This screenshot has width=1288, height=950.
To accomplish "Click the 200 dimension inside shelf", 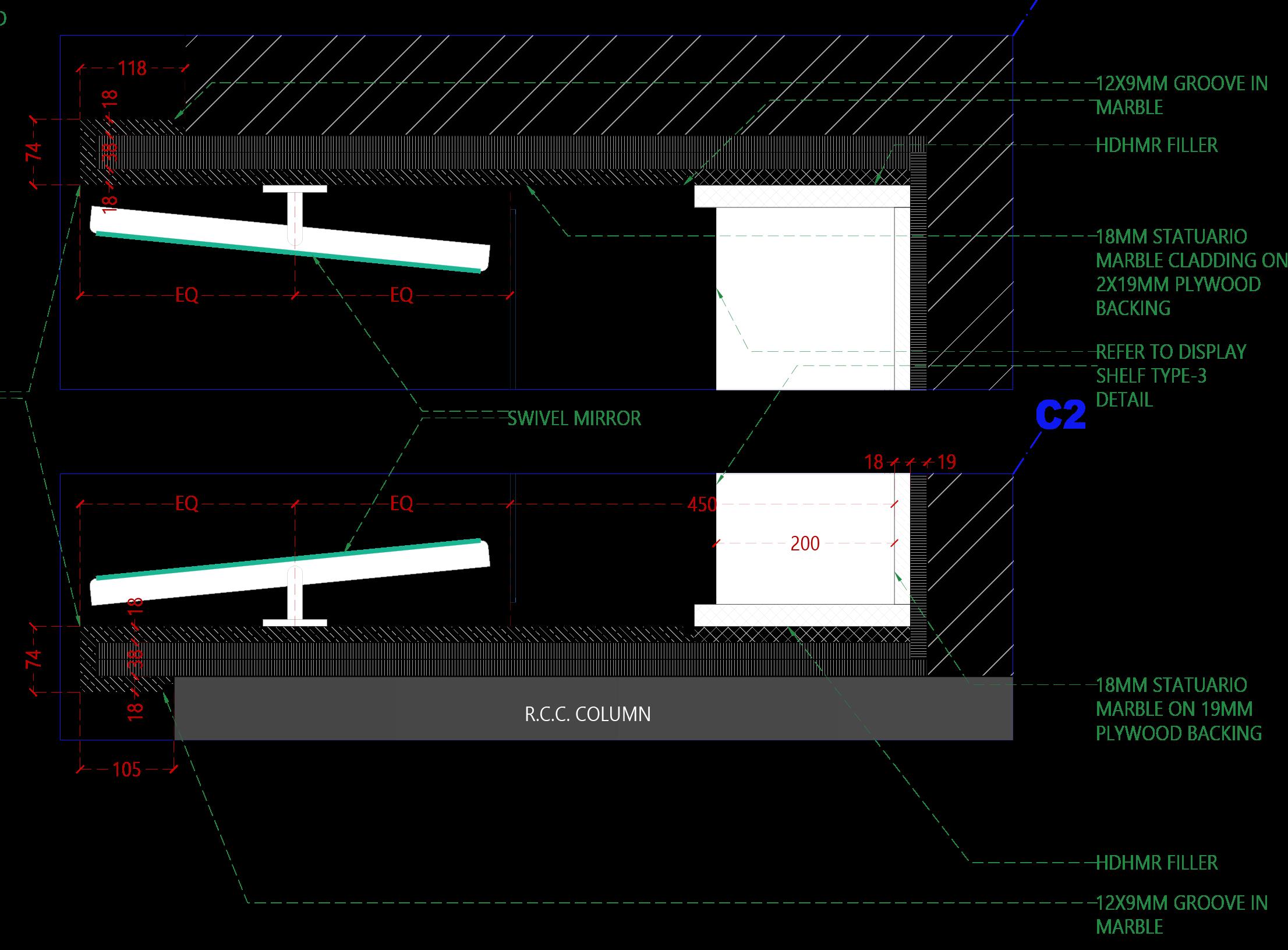I will click(x=805, y=543).
